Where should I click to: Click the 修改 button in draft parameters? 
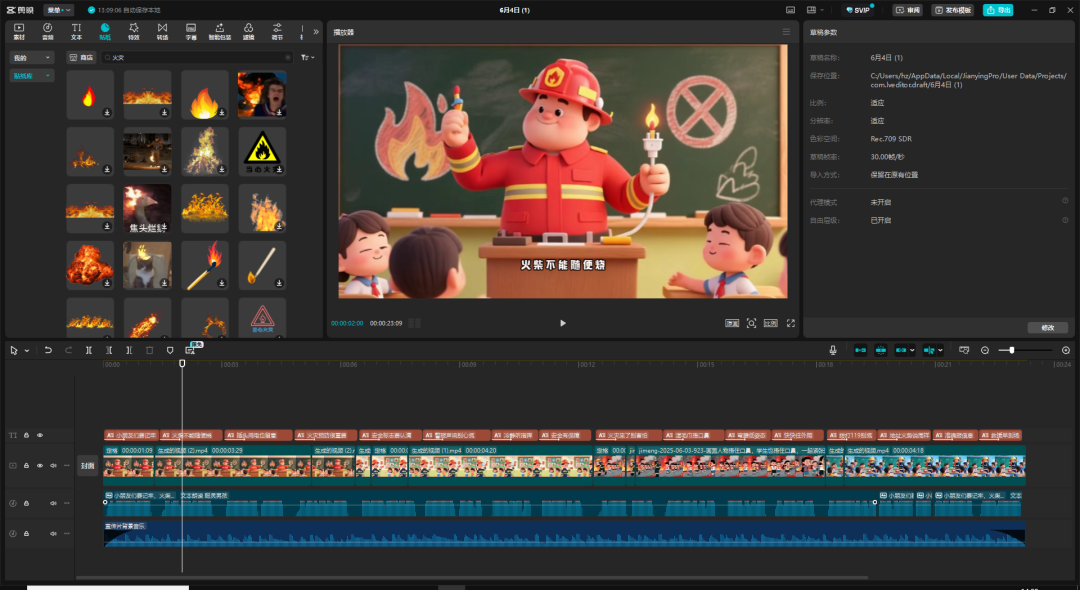point(1047,327)
